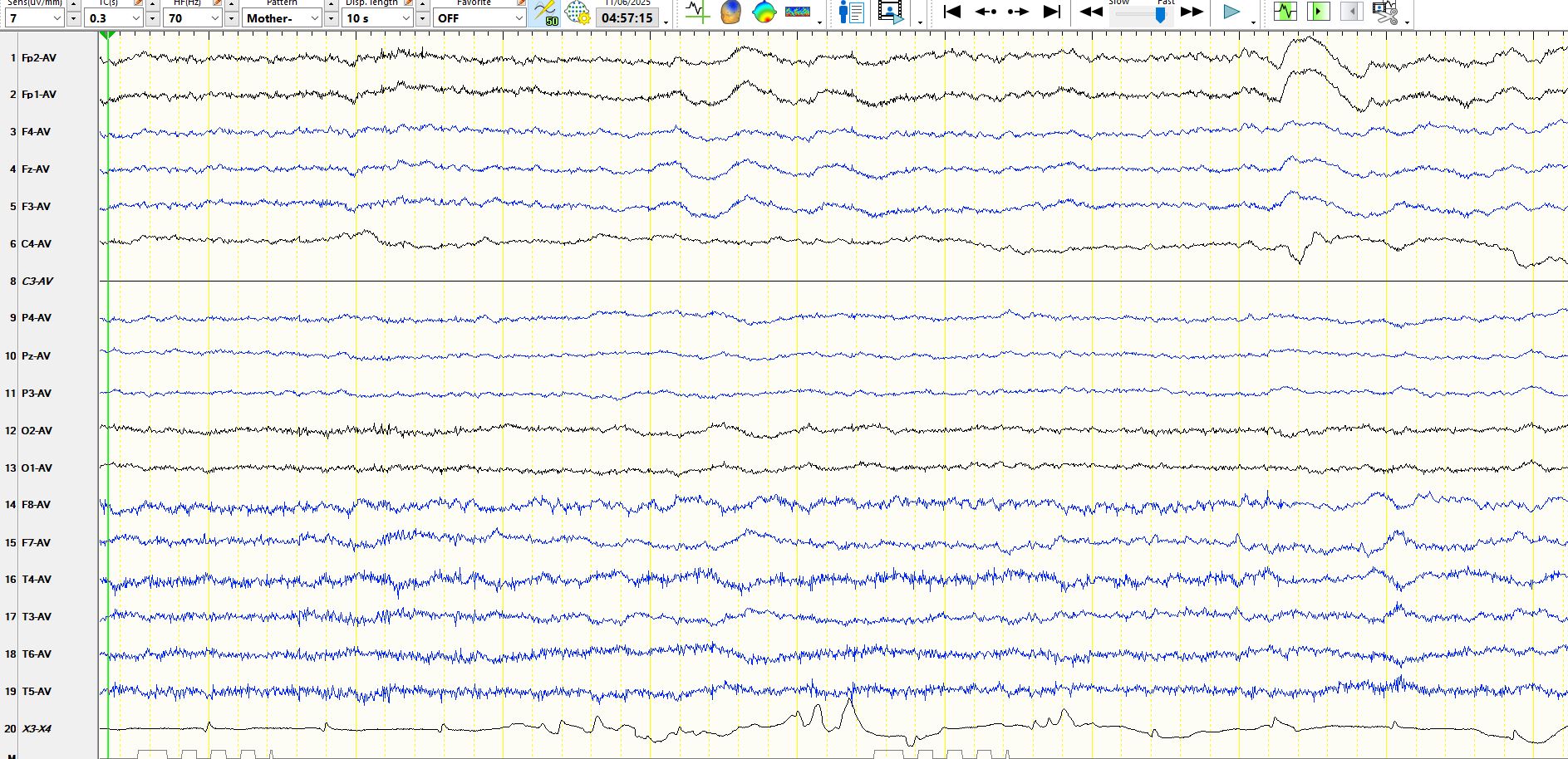Expand the arrow beside the video panel icon

(x=920, y=22)
